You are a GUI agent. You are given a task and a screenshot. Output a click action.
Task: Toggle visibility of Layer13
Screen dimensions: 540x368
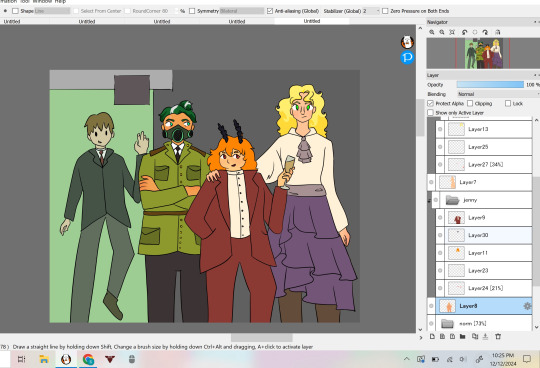440,129
